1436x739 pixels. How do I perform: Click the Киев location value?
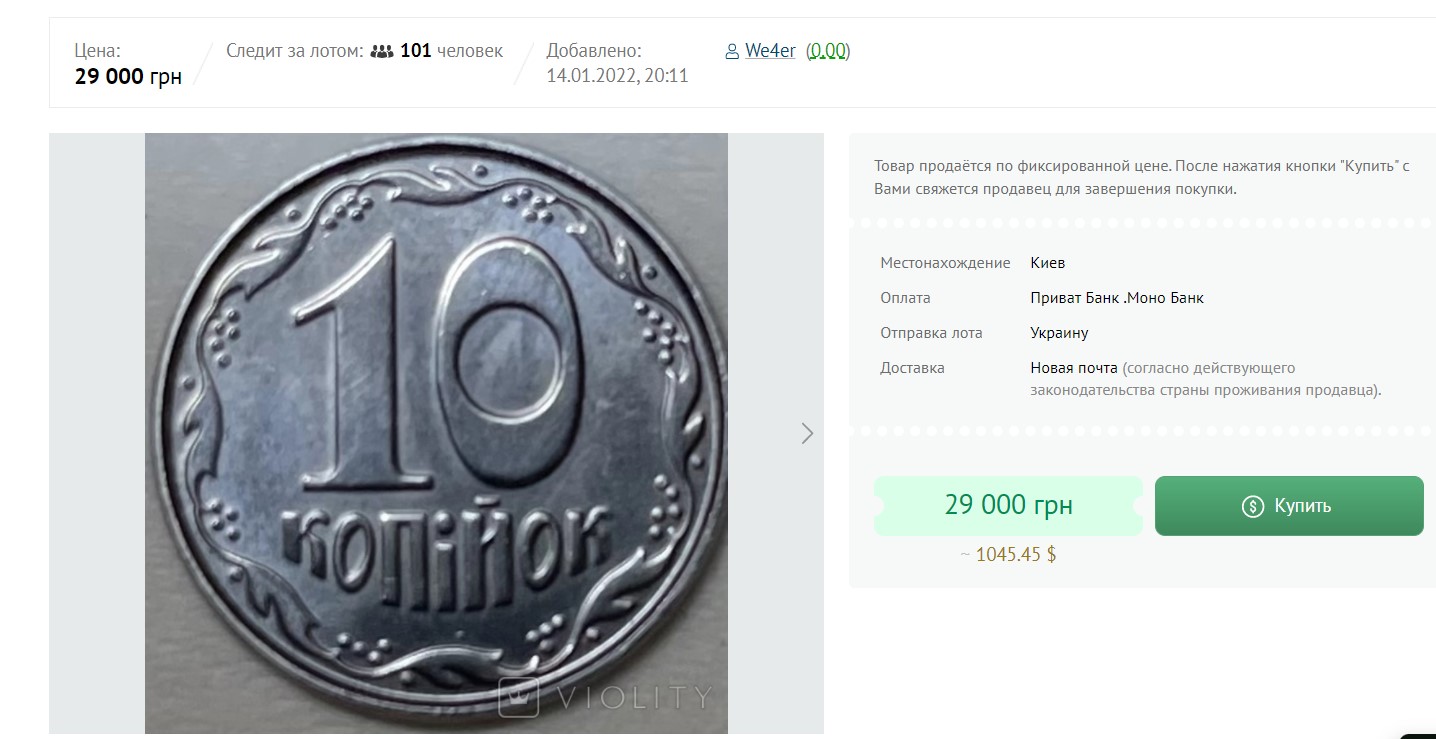tap(1049, 262)
